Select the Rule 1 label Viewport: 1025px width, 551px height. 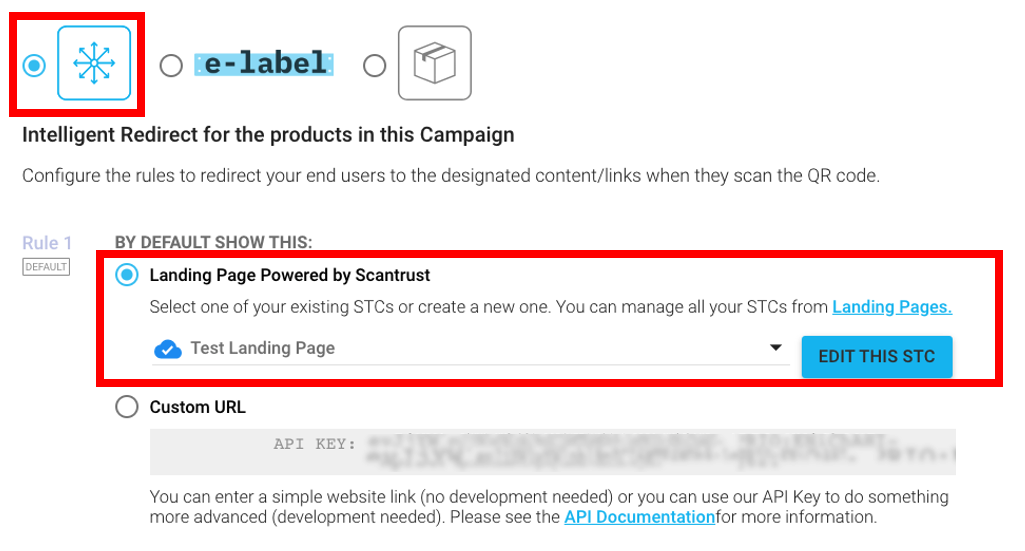[x=47, y=243]
